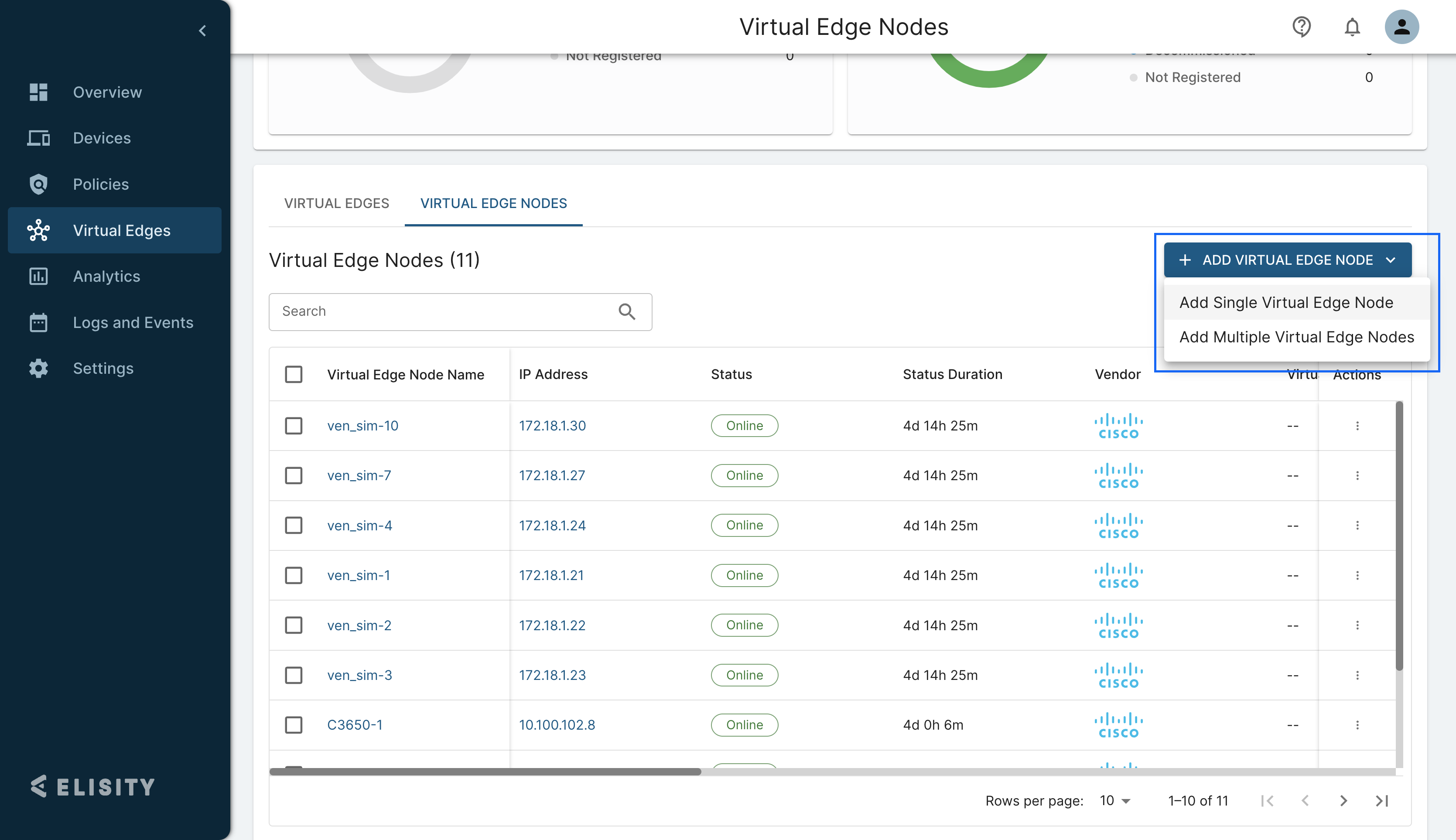Toggle the select-all header checkbox
Image resolution: width=1456 pixels, height=840 pixels.
pyautogui.click(x=294, y=374)
